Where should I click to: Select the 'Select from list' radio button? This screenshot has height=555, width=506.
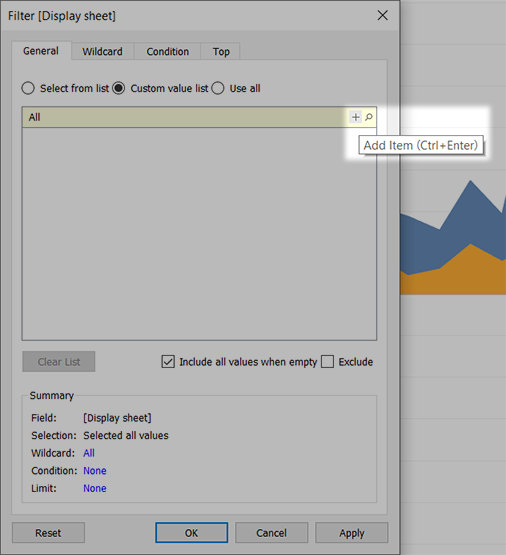pyautogui.click(x=28, y=88)
